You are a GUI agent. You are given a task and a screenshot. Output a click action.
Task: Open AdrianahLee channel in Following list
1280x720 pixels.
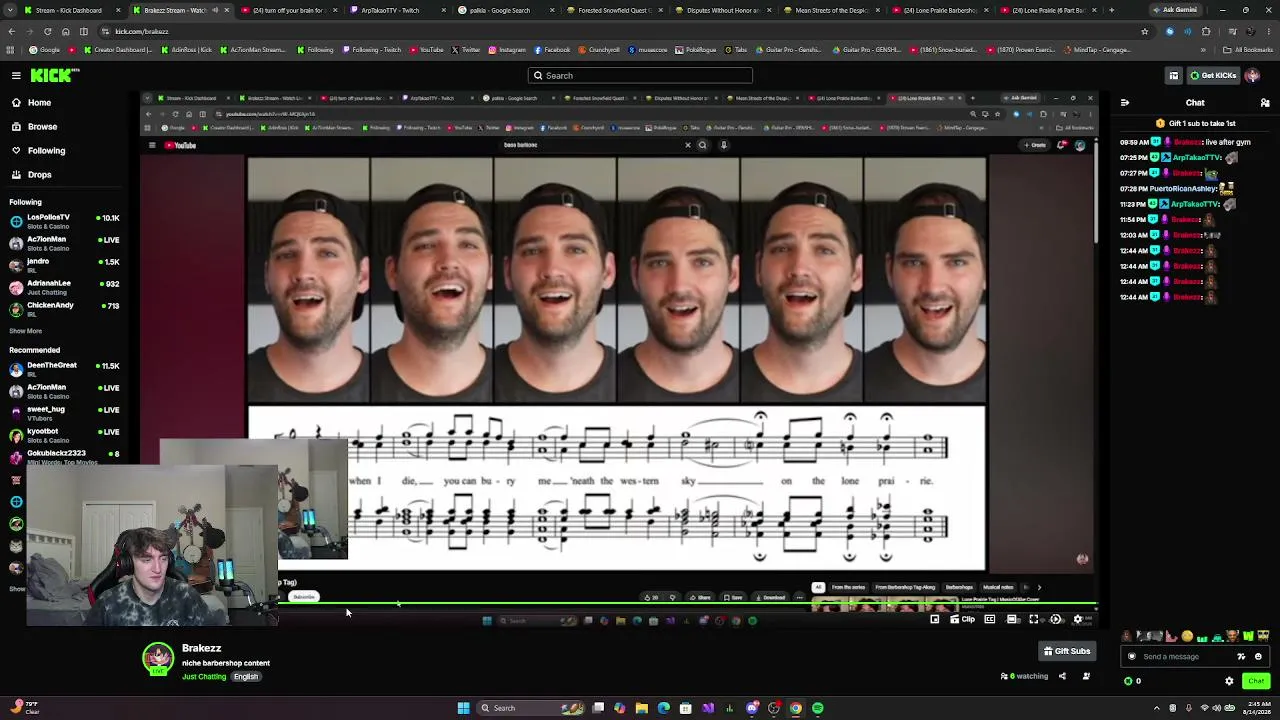coord(64,287)
